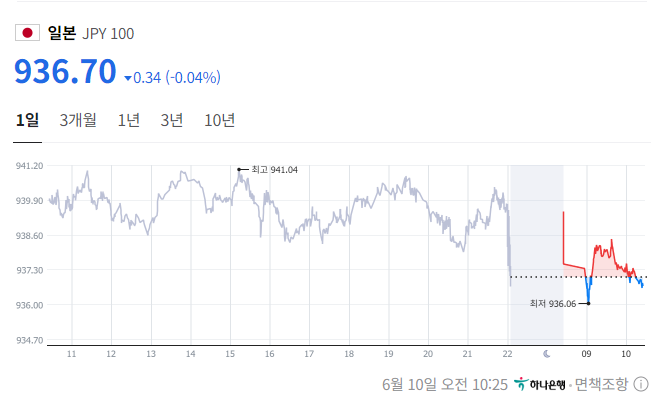Screen dimensions: 657x400
Task: Click the 최저 936.06 low point dot
Action: (x=588, y=303)
